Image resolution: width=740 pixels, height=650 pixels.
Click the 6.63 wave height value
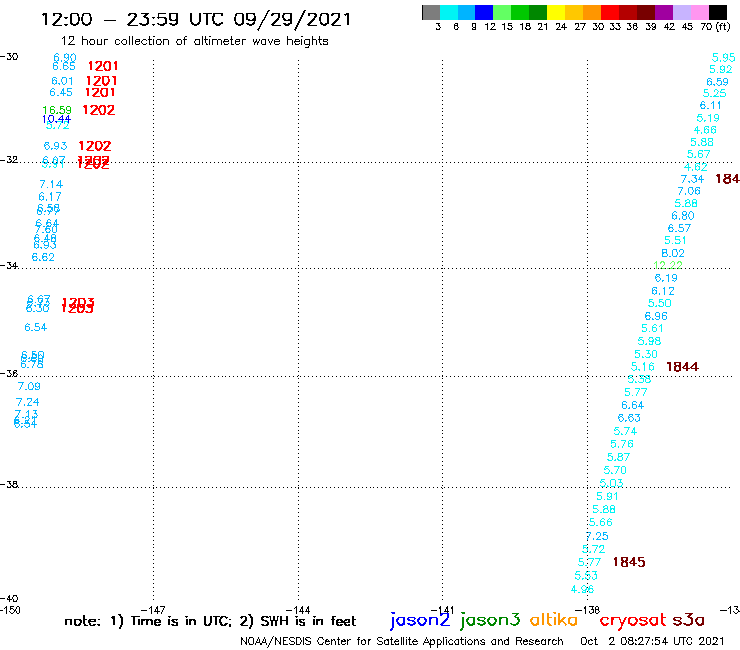[629, 418]
